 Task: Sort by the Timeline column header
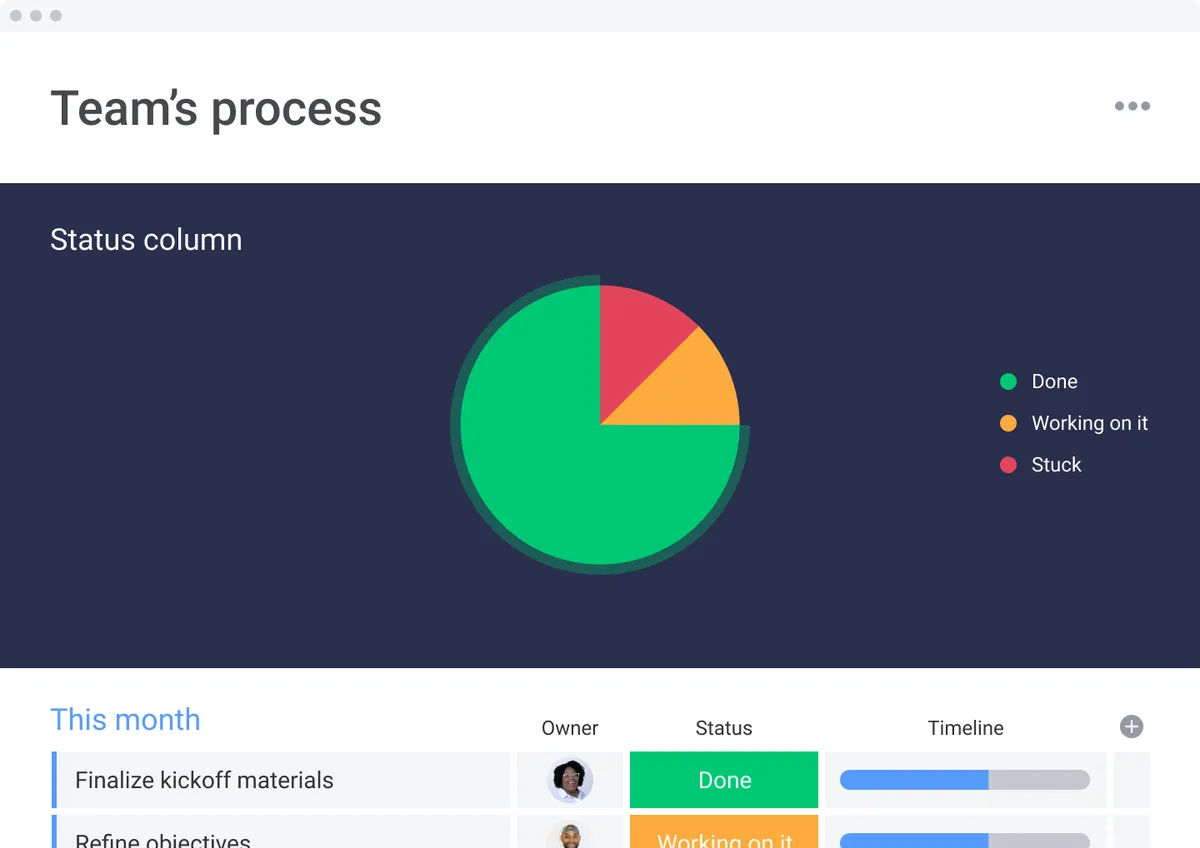coord(965,728)
